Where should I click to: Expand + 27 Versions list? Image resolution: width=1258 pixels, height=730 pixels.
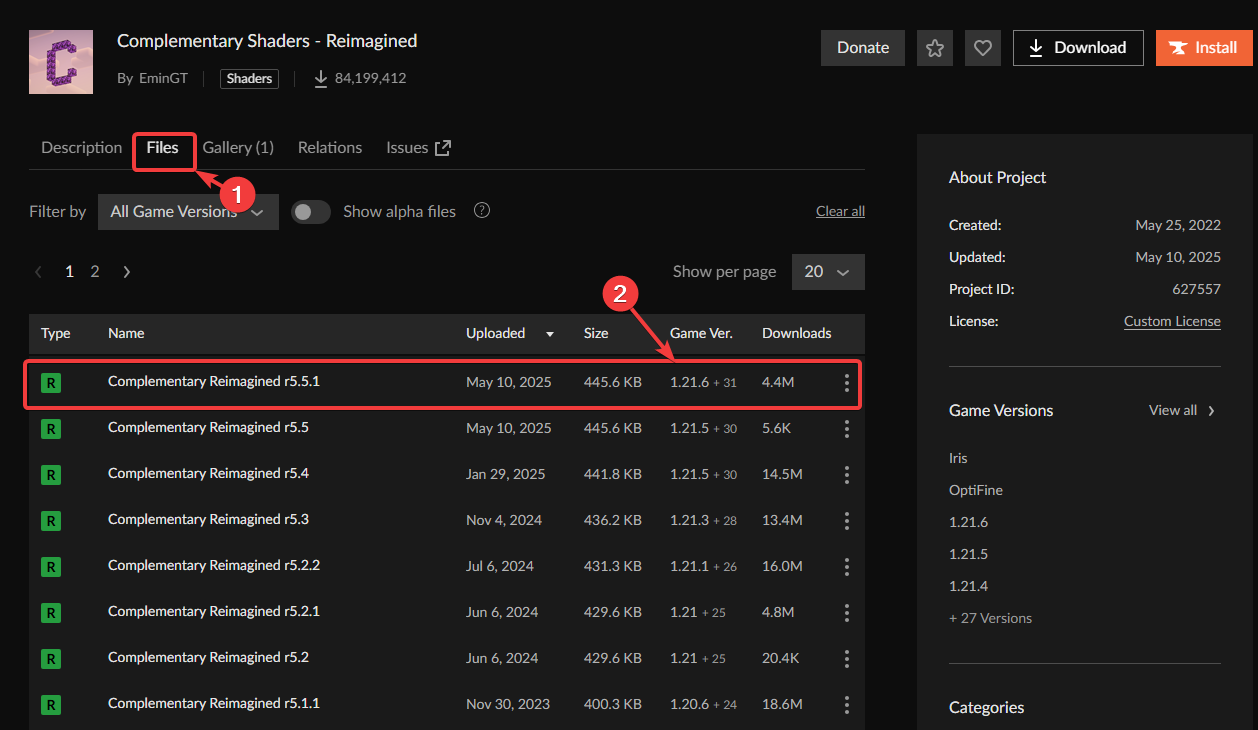pos(990,618)
